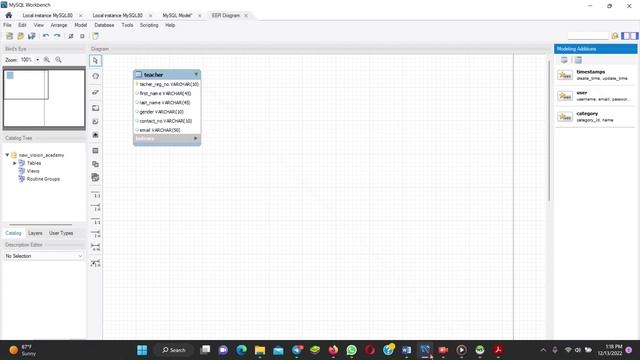This screenshot has width=640, height=360.
Task: Choose 1:1 non-identifying relationship tool
Action: click(x=96, y=194)
